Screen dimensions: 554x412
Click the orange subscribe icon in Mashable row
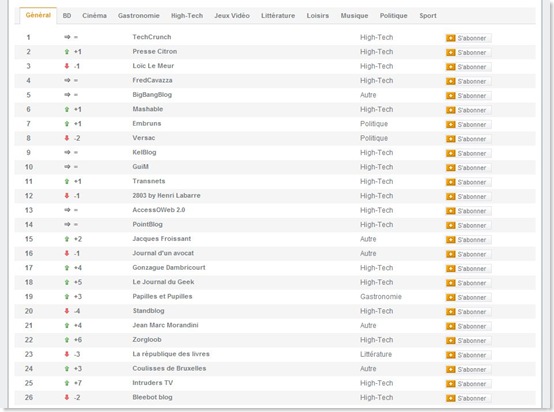pos(450,110)
